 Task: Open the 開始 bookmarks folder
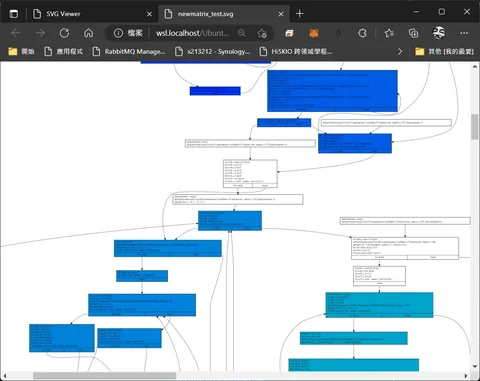click(21, 51)
